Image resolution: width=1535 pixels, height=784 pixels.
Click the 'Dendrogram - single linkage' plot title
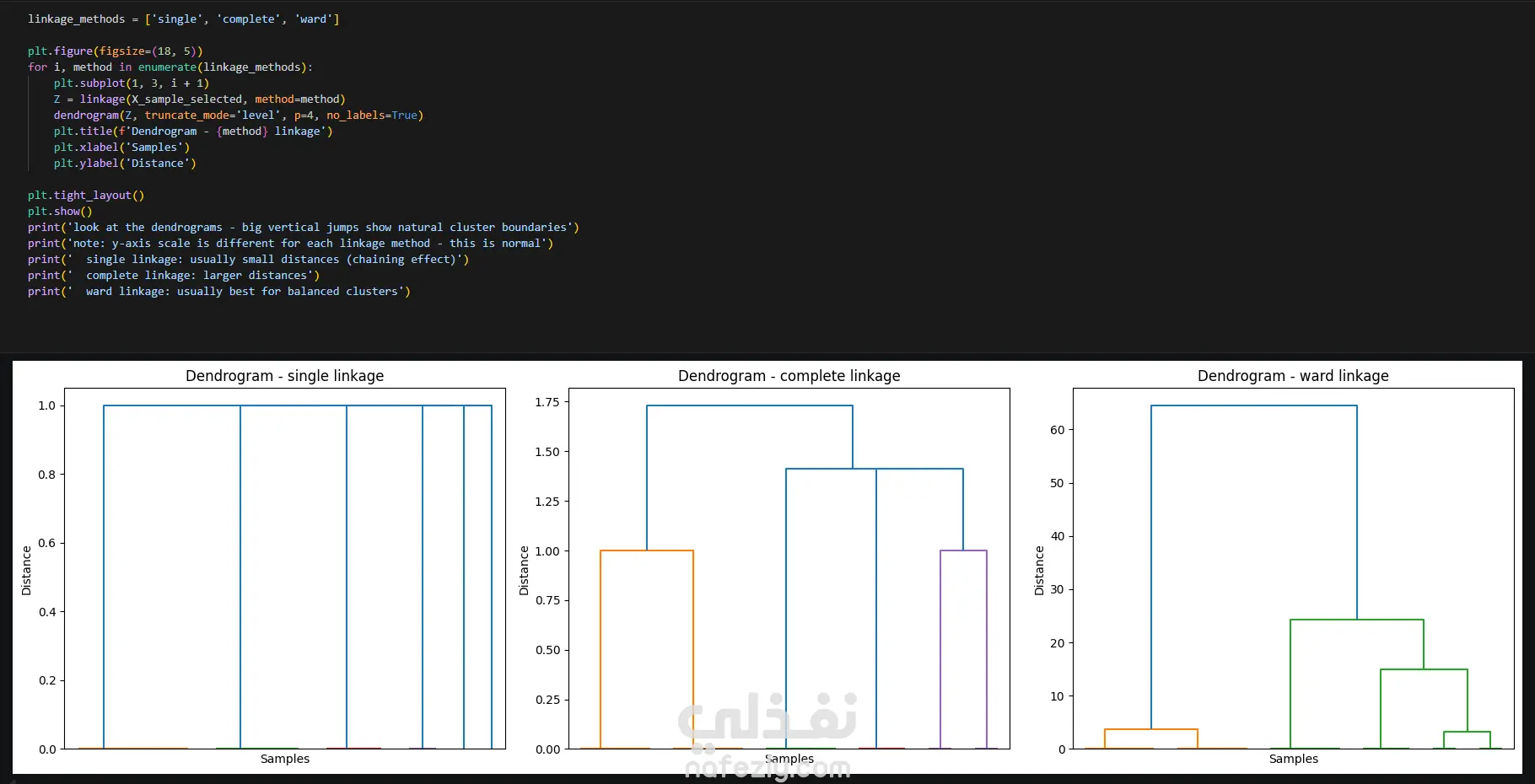(284, 376)
